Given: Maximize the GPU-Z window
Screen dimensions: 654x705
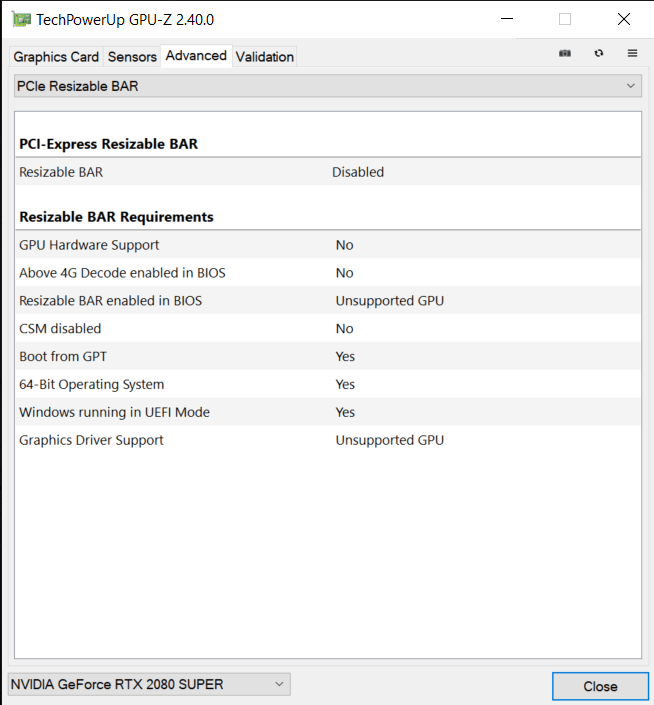Looking at the screenshot, I should 565,19.
